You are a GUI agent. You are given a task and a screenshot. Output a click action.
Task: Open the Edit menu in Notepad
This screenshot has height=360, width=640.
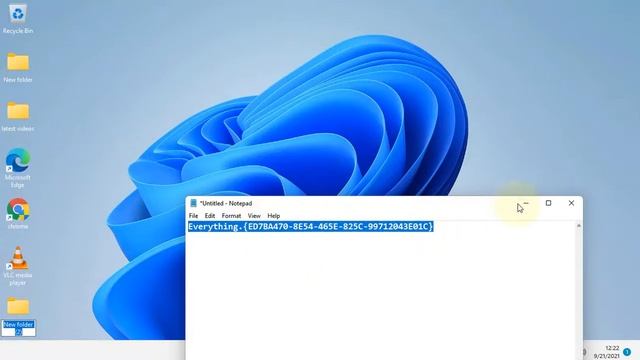[x=210, y=216]
